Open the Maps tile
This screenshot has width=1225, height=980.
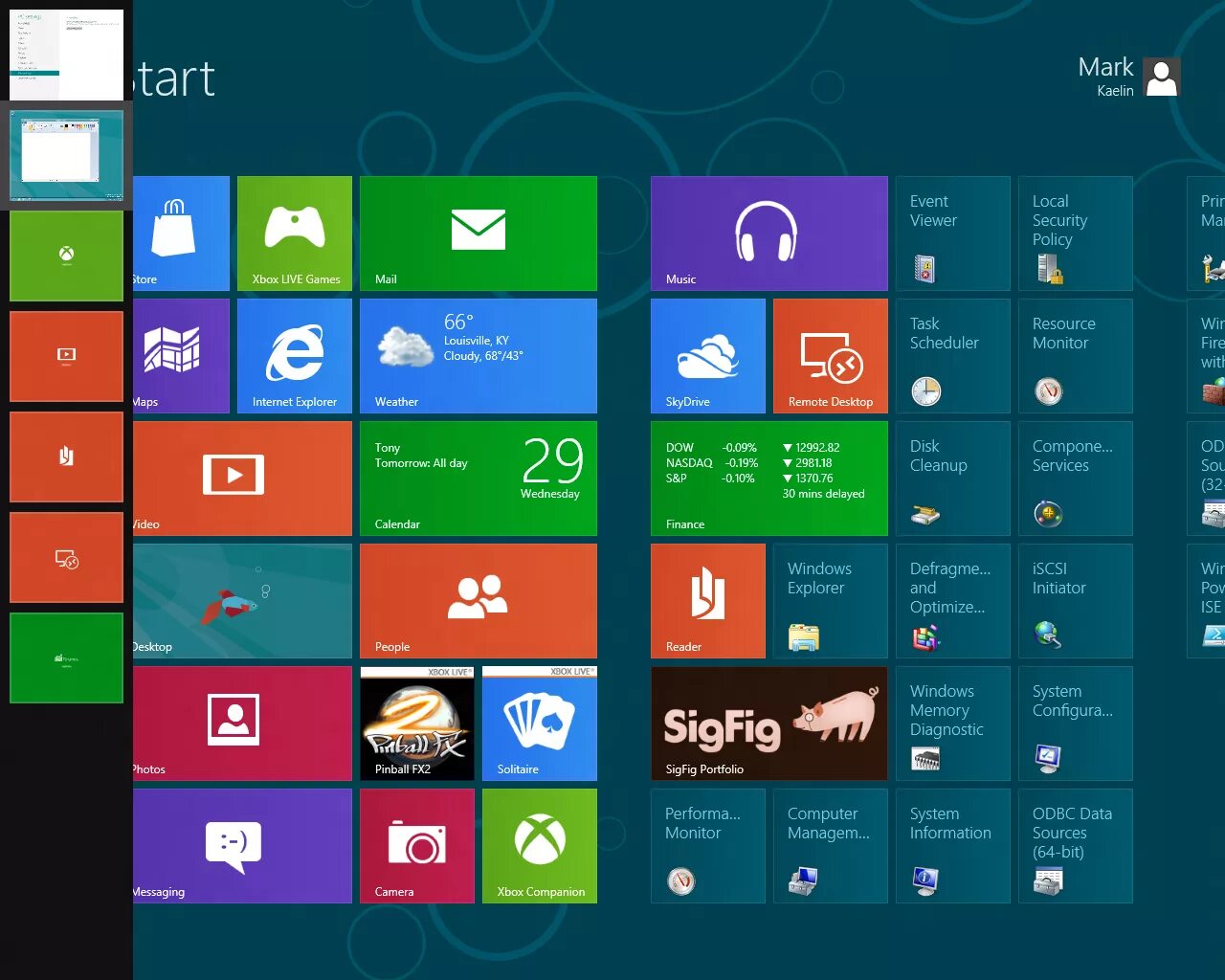[182, 356]
